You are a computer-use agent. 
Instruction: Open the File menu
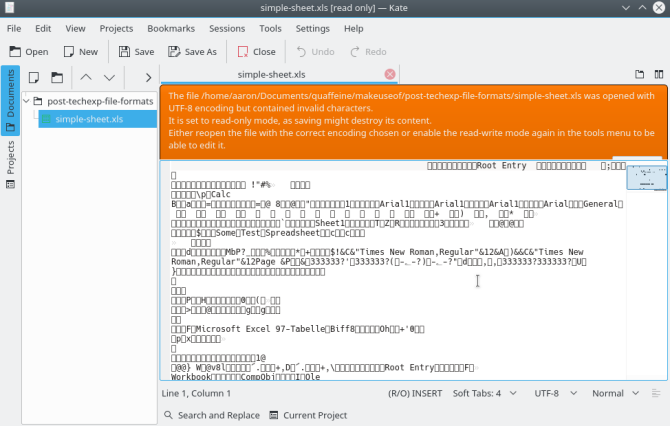tap(14, 29)
